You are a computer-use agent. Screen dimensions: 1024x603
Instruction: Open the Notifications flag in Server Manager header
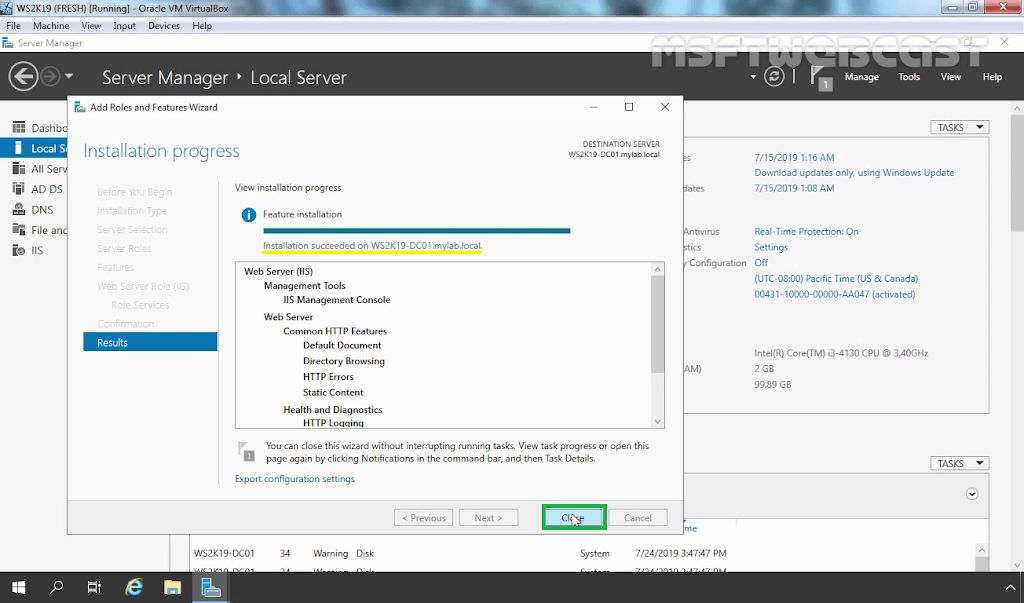click(821, 78)
